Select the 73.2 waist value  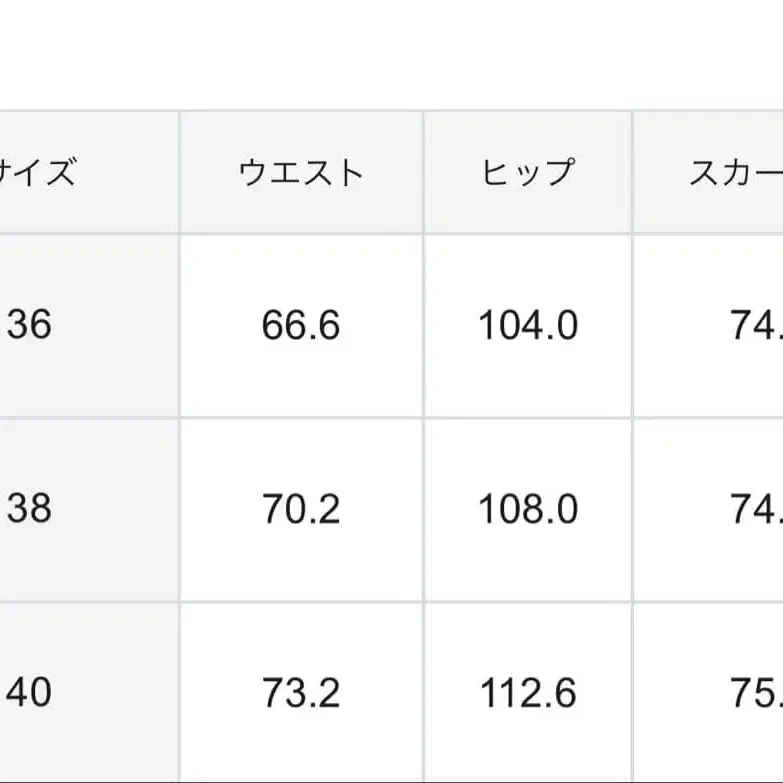pyautogui.click(x=301, y=693)
